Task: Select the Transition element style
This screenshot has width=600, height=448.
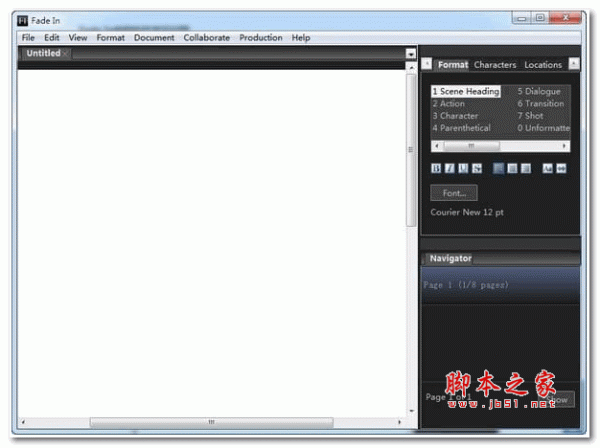Action: (541, 104)
